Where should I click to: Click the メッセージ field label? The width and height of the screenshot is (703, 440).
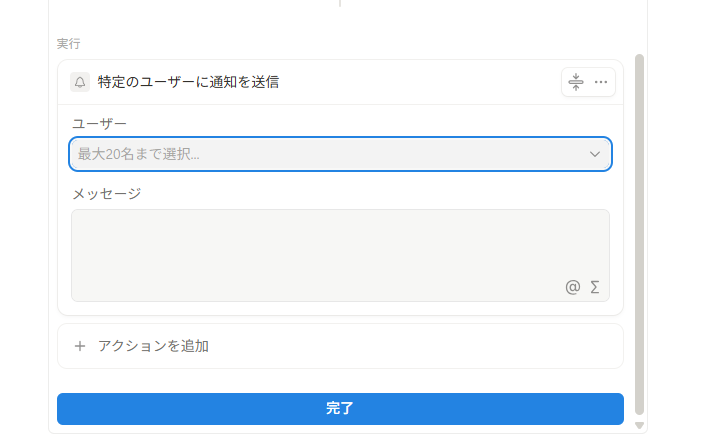(107, 194)
